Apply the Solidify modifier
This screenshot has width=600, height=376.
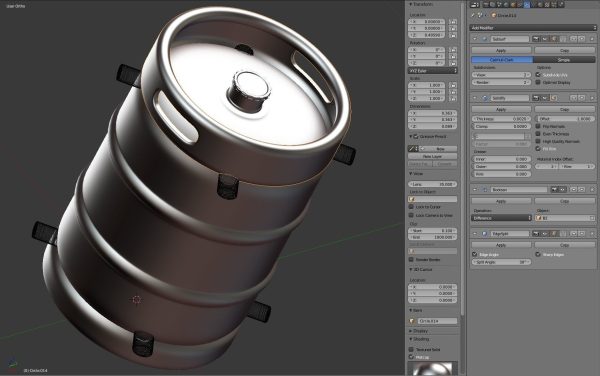click(501, 109)
